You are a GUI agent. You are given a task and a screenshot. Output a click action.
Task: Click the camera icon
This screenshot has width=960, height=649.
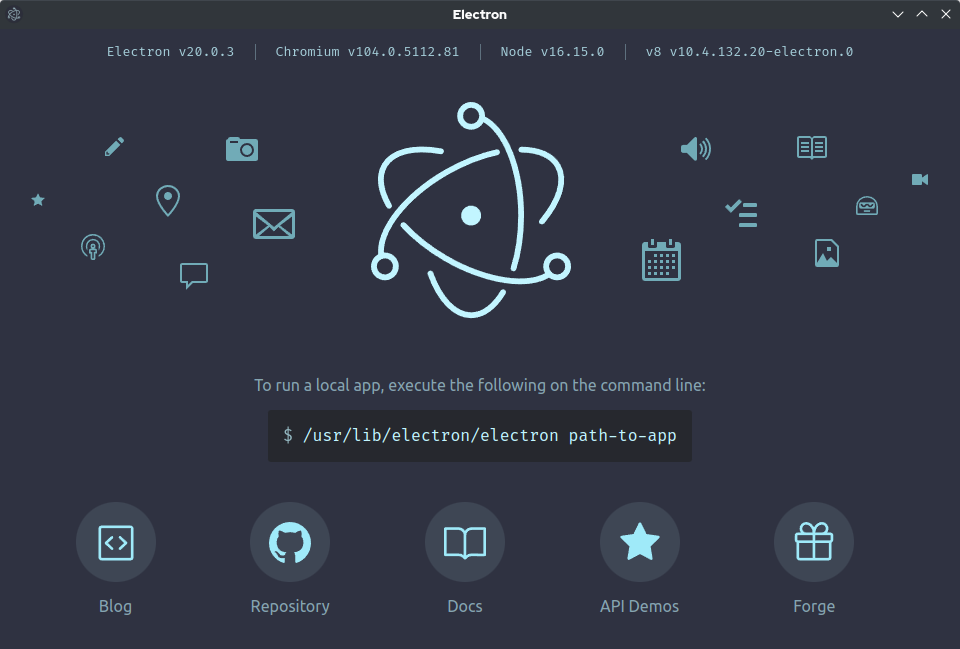pyautogui.click(x=242, y=148)
